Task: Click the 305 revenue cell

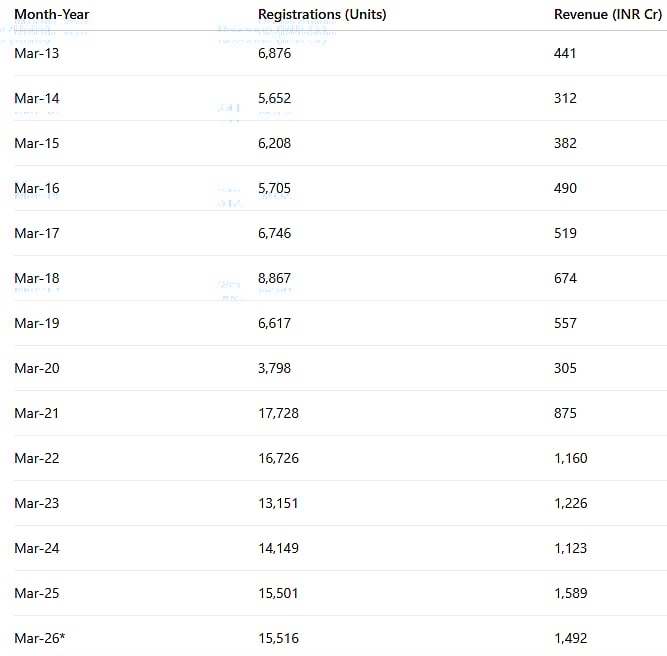Action: [565, 368]
